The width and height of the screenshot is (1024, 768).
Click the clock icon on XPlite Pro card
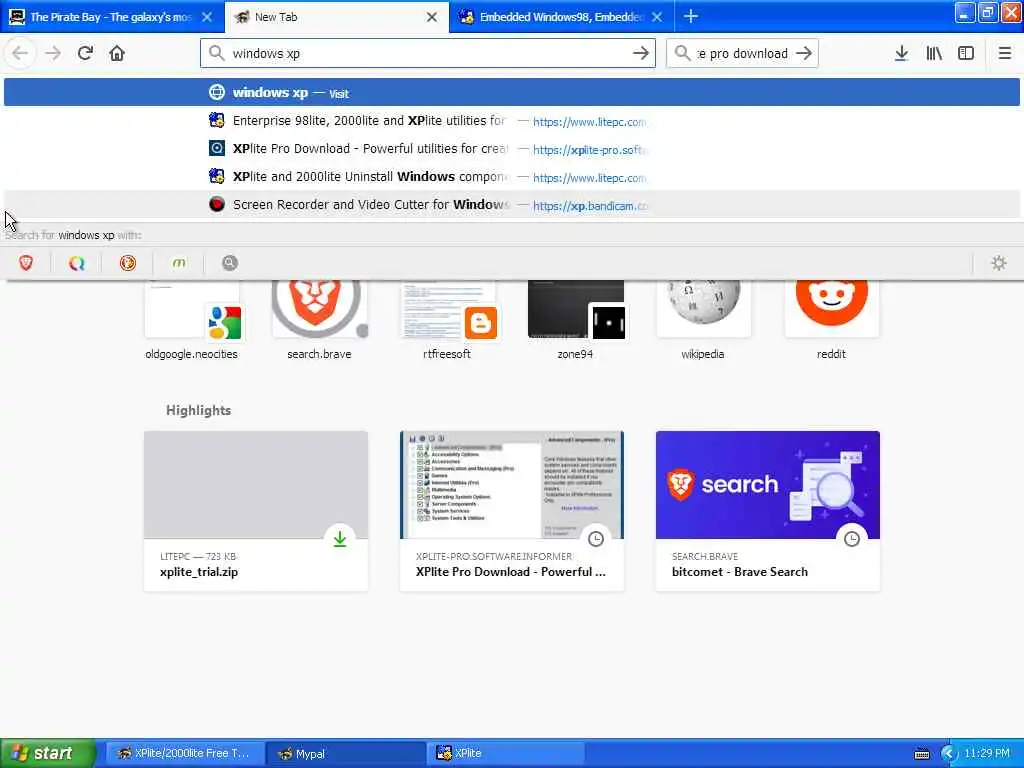click(x=596, y=539)
